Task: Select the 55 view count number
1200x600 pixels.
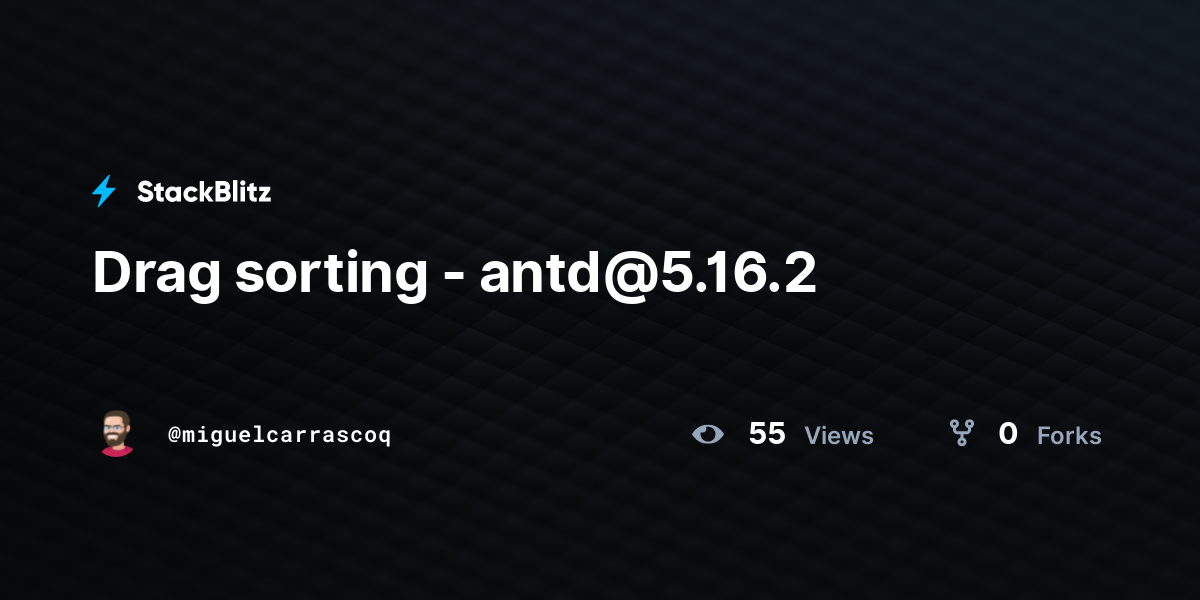Action: 767,434
